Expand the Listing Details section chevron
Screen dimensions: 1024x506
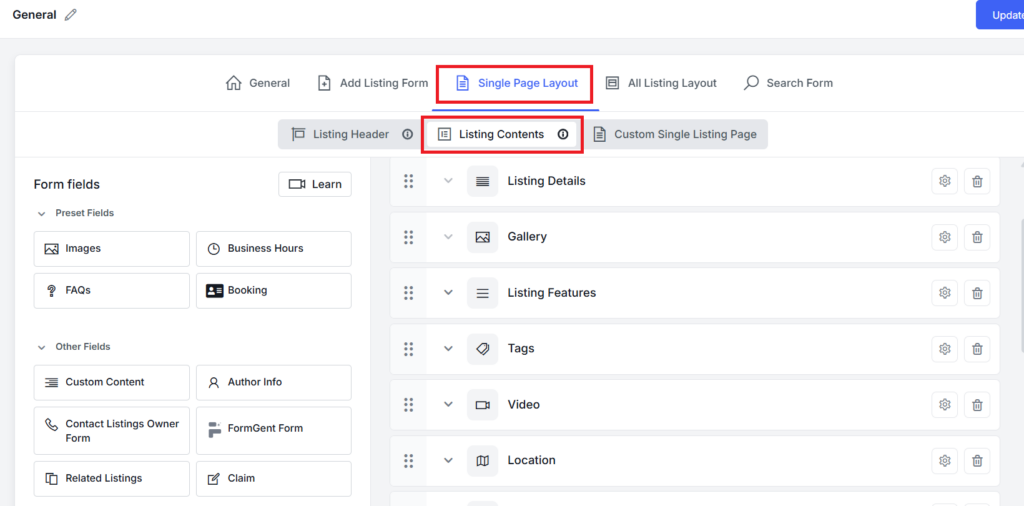448,181
